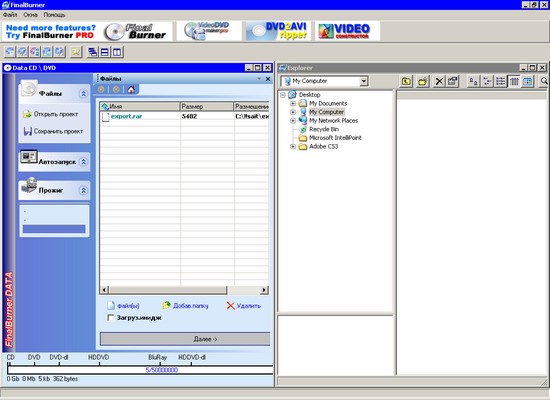Expand the My Network Places tree node
The width and height of the screenshot is (550, 400).
[x=293, y=120]
